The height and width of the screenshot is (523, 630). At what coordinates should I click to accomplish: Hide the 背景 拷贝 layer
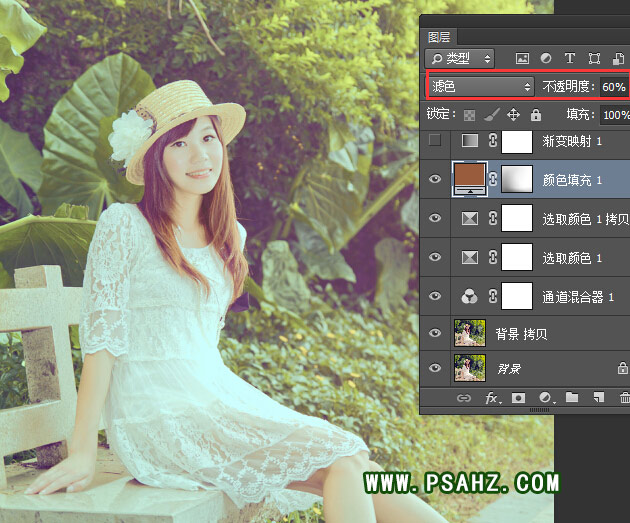click(434, 334)
